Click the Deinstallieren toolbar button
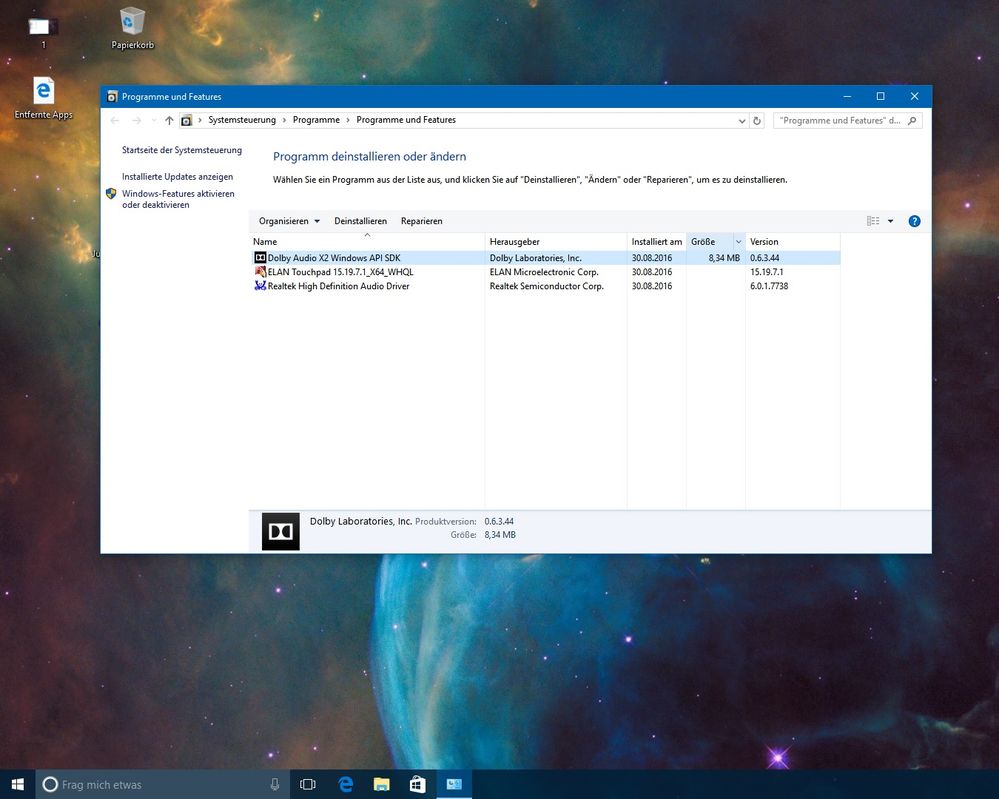 pos(360,221)
